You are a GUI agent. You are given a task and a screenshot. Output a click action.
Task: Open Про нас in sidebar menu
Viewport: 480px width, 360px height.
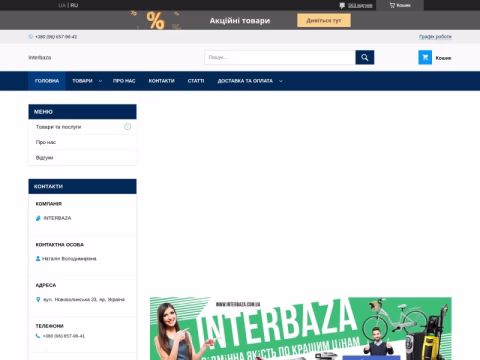pyautogui.click(x=46, y=142)
